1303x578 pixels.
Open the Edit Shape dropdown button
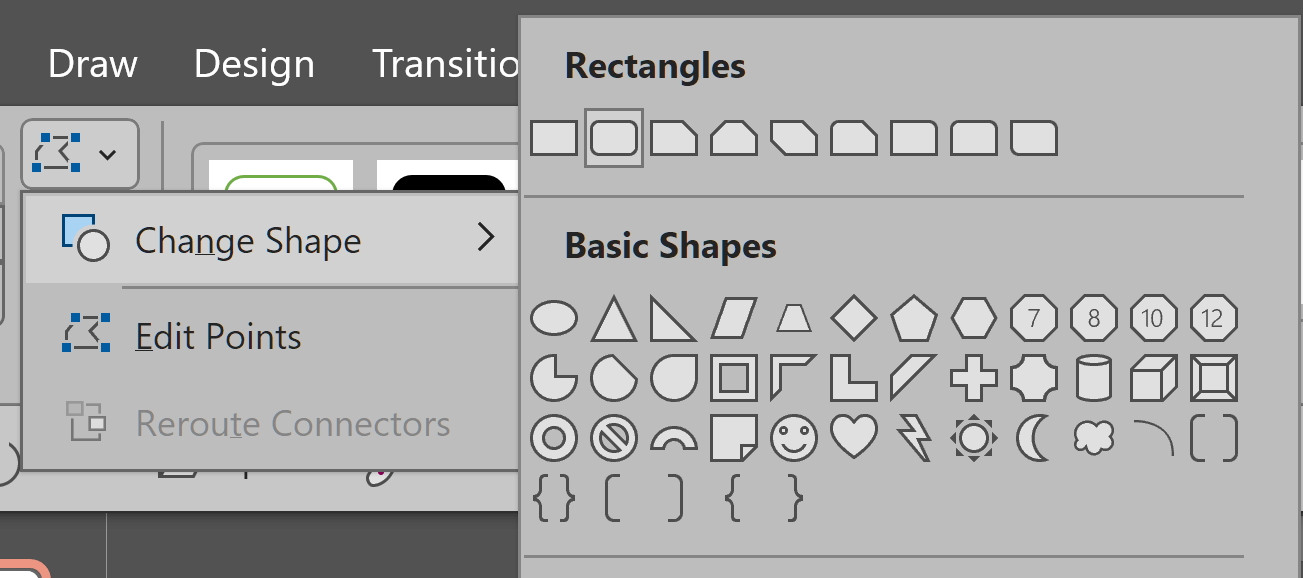79,154
